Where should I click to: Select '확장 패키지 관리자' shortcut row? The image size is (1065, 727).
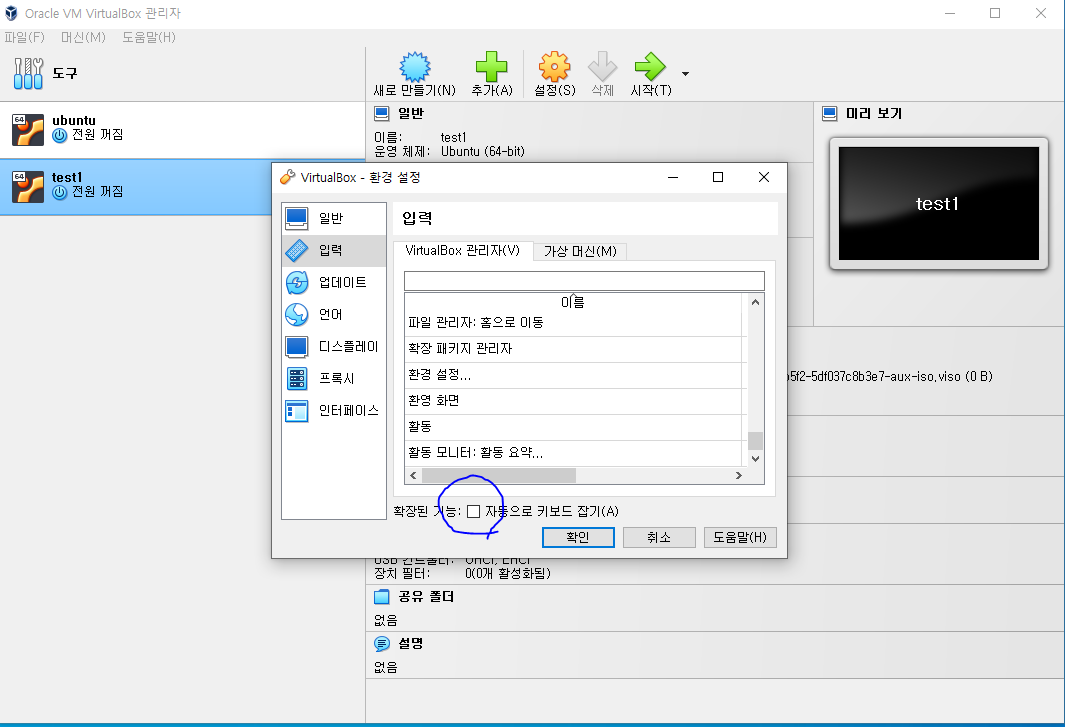click(574, 349)
